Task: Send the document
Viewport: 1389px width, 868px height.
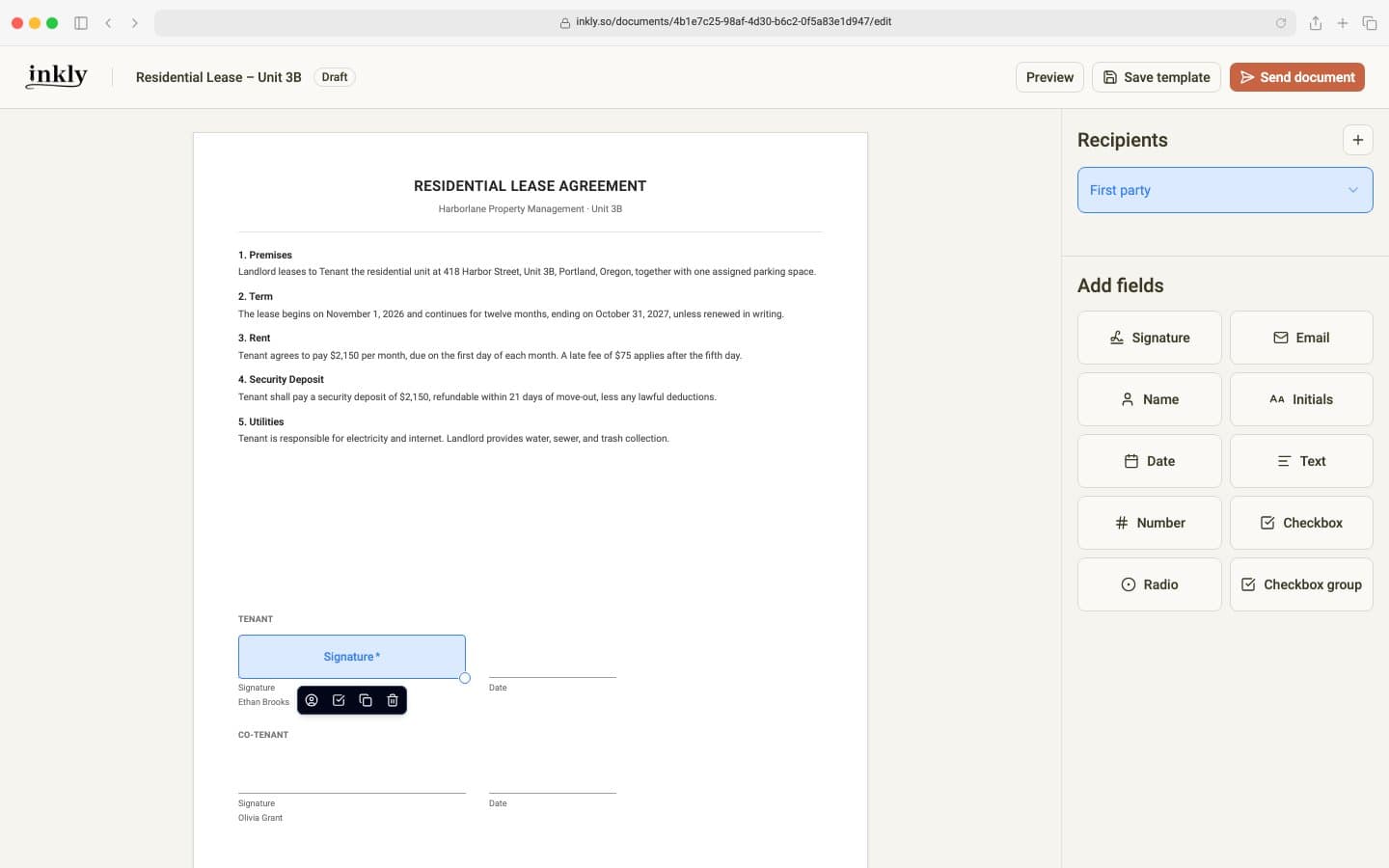Action: tap(1296, 77)
